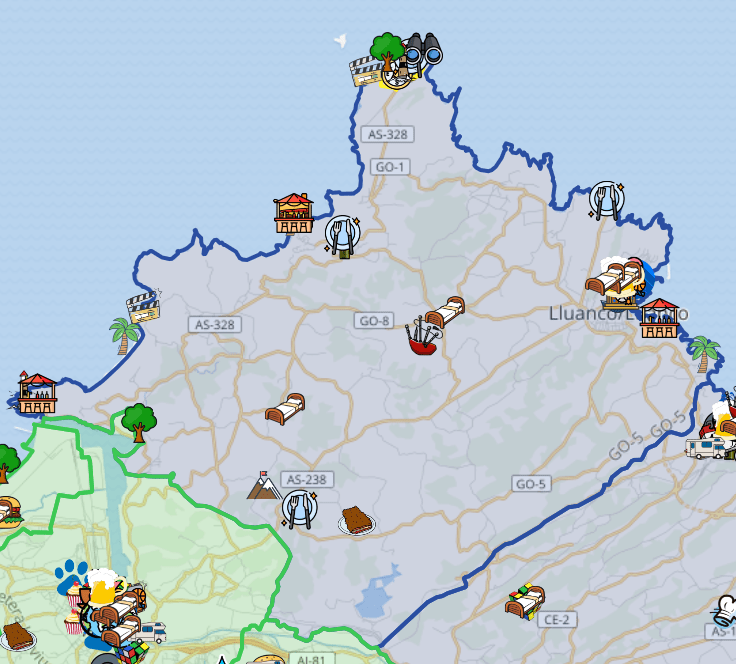Open the mountain peak marker beside AS-238

[x=264, y=486]
